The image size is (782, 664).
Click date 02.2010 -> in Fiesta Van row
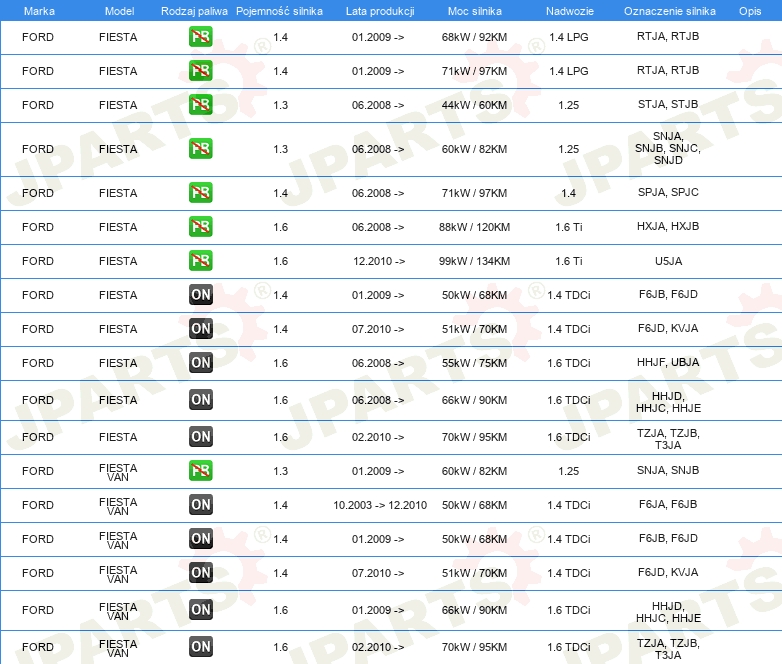pos(378,647)
